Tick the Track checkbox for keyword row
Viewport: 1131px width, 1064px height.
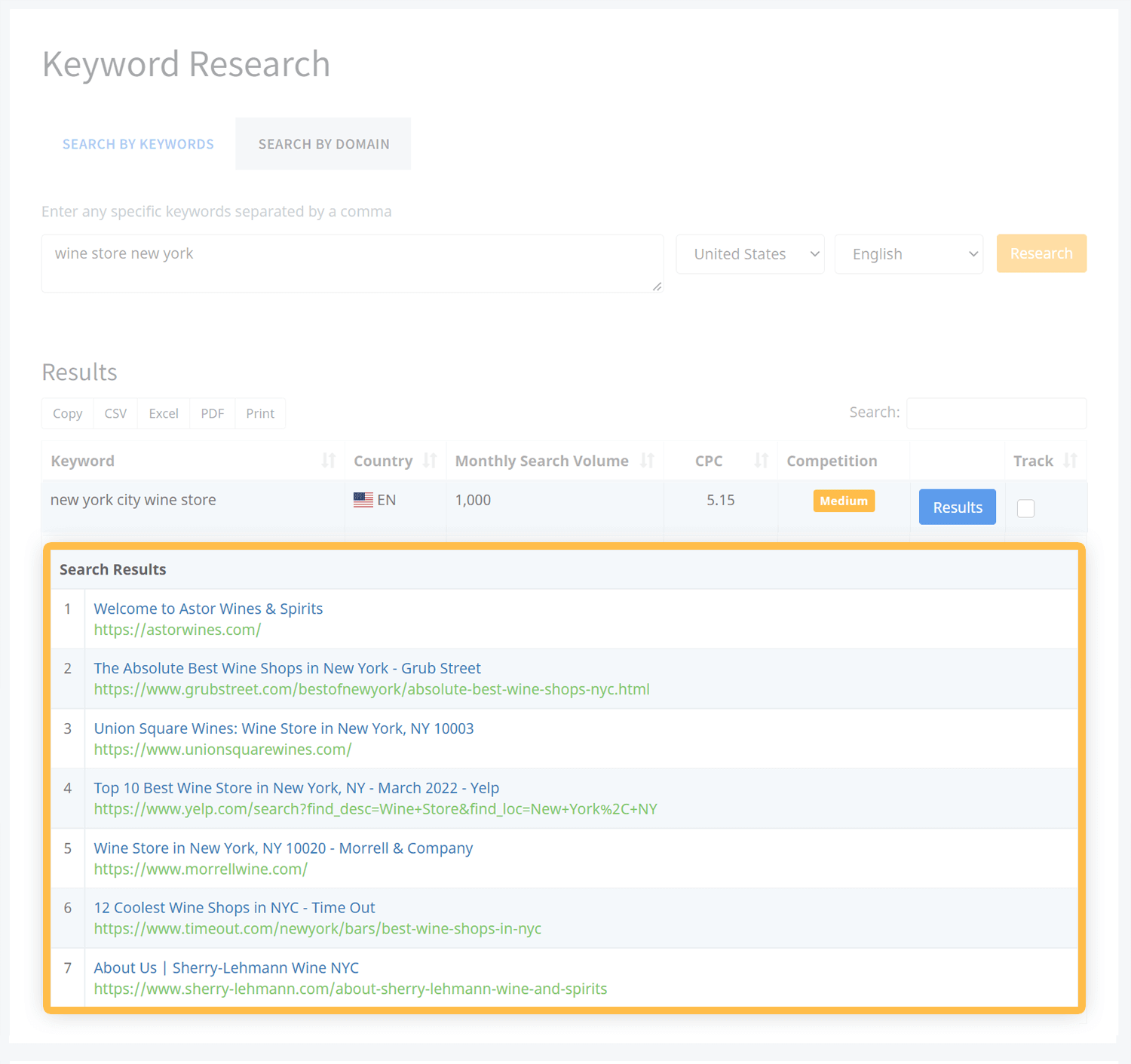[1025, 508]
